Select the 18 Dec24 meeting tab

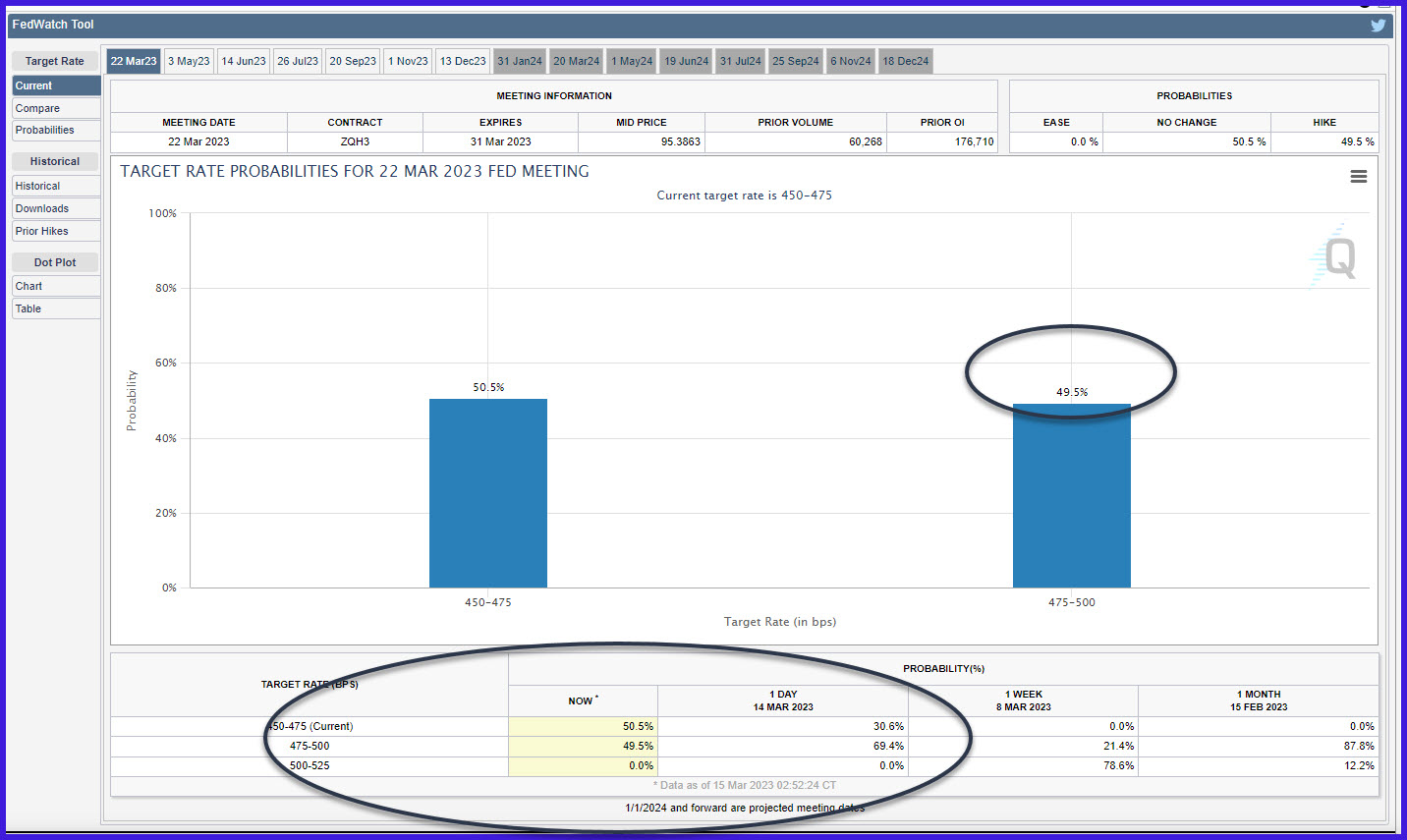tap(905, 61)
